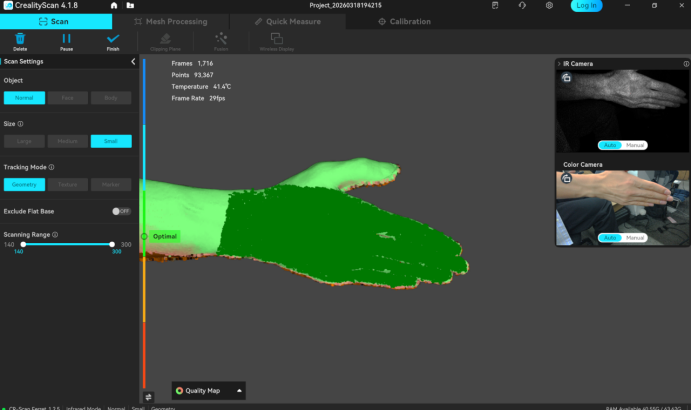This screenshot has width=692, height=410.
Task: Select the Geometry tracking mode
Action: (x=24, y=184)
